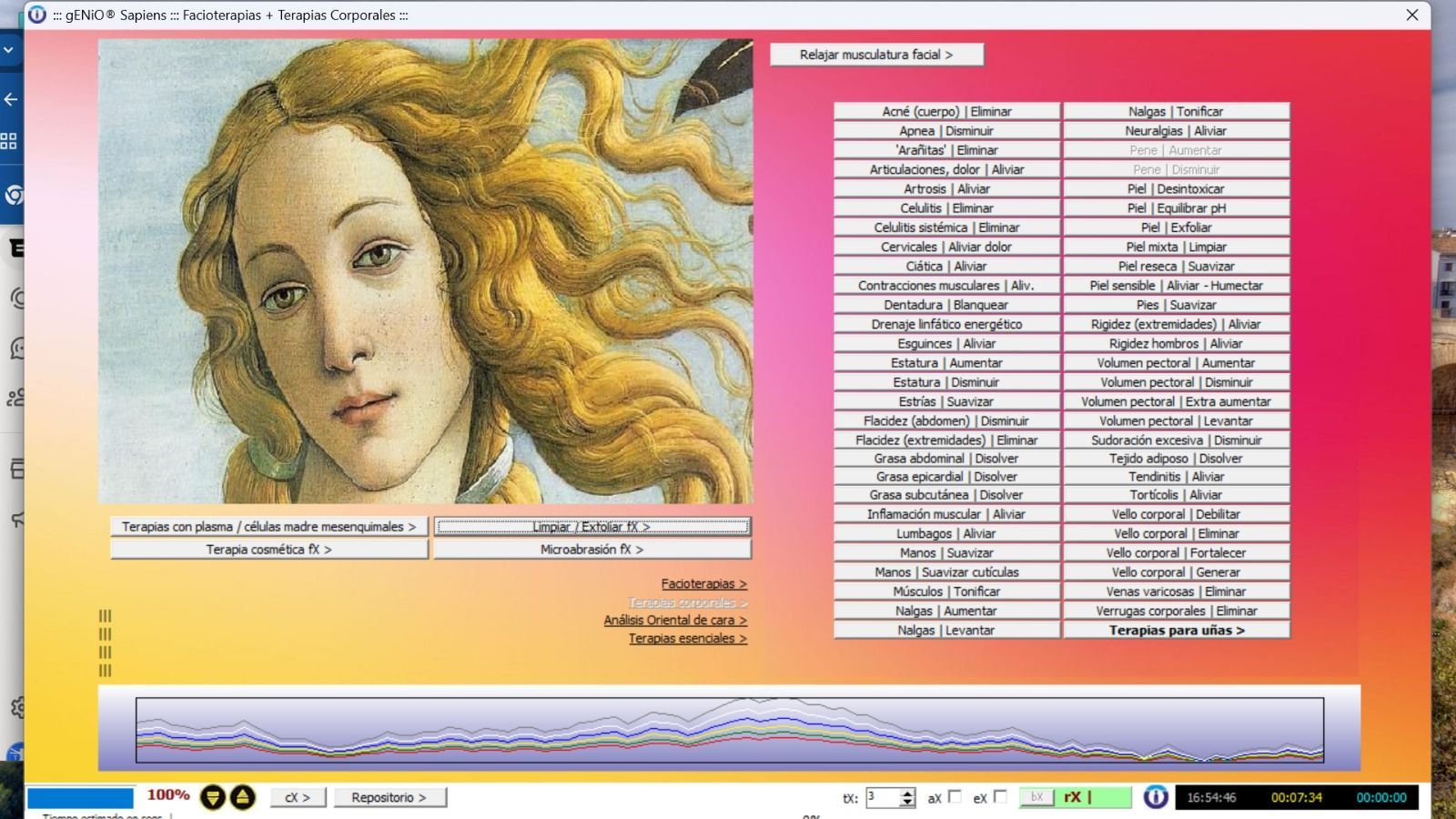Click the gENiO logo in the title bar
This screenshot has height=819, width=1456.
(x=36, y=15)
